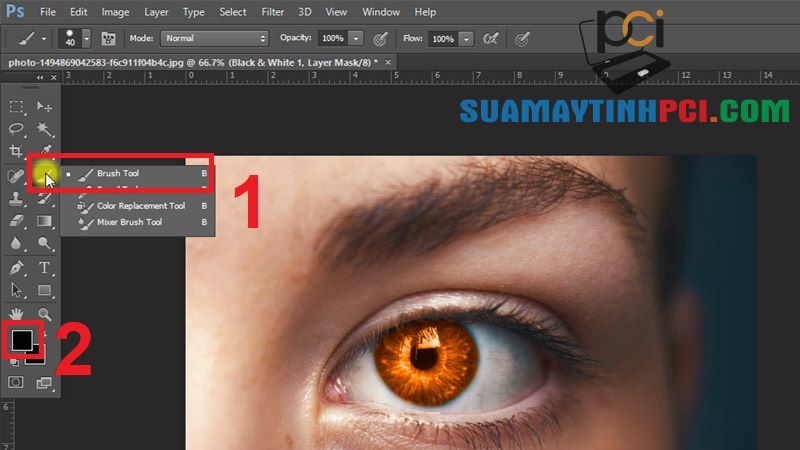Open the Layer menu

[156, 12]
